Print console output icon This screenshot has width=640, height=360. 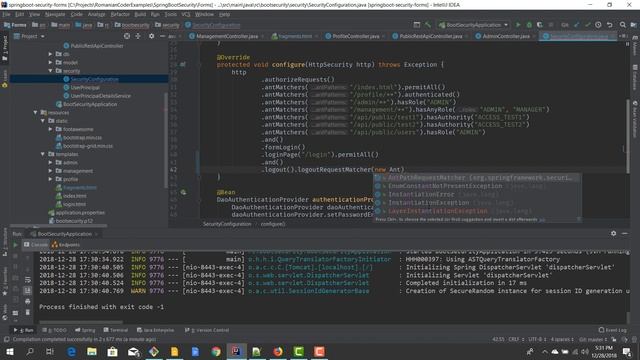[x=28, y=302]
